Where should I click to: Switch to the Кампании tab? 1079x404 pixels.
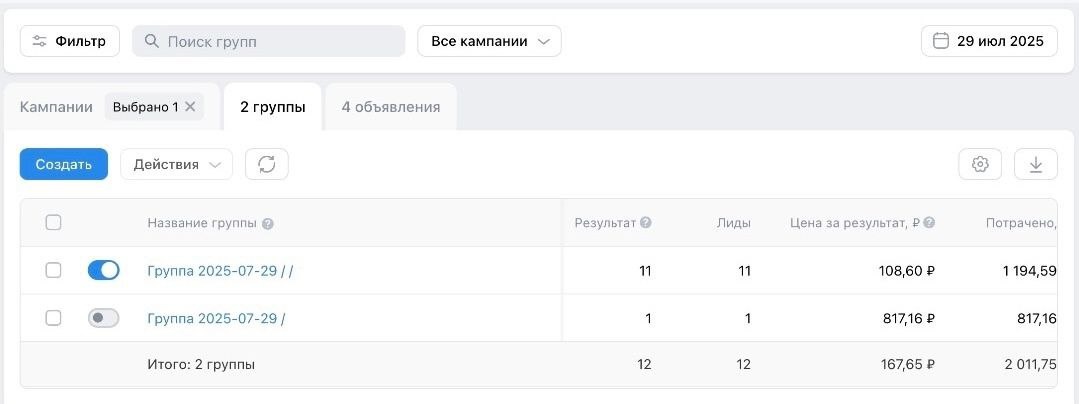click(56, 107)
